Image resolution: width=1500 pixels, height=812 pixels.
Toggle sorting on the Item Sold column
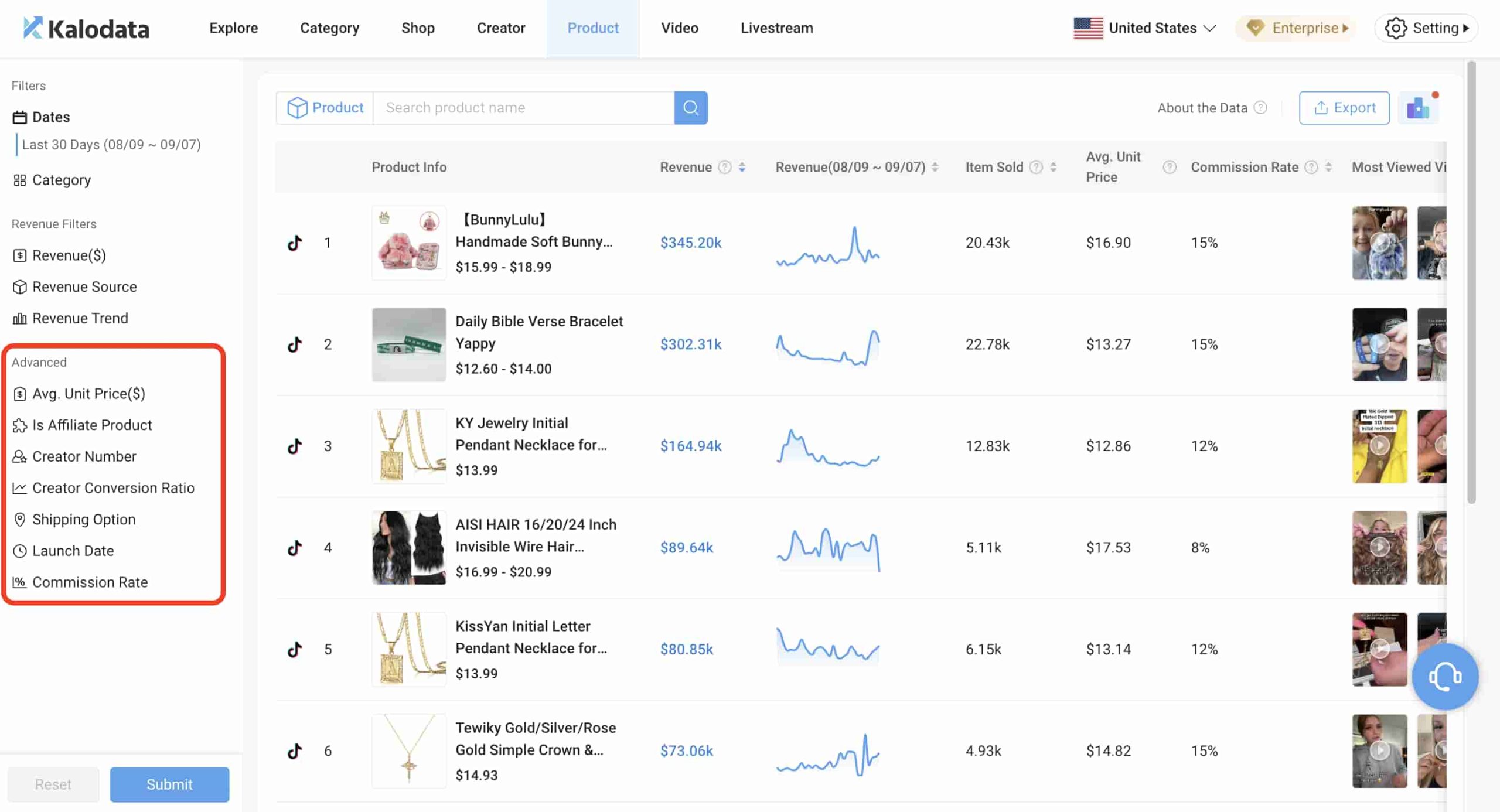click(1054, 167)
